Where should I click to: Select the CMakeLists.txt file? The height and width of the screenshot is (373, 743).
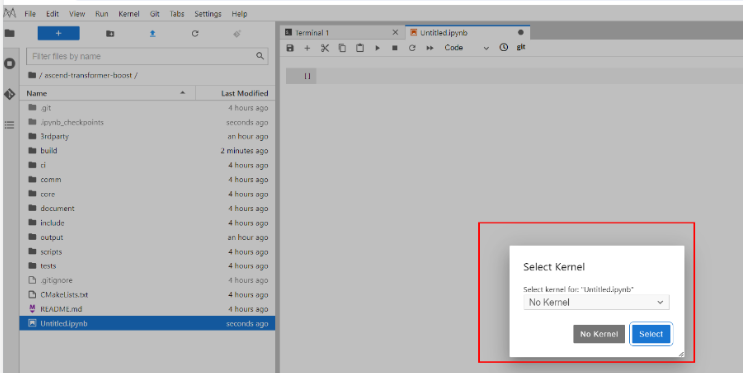147,294
